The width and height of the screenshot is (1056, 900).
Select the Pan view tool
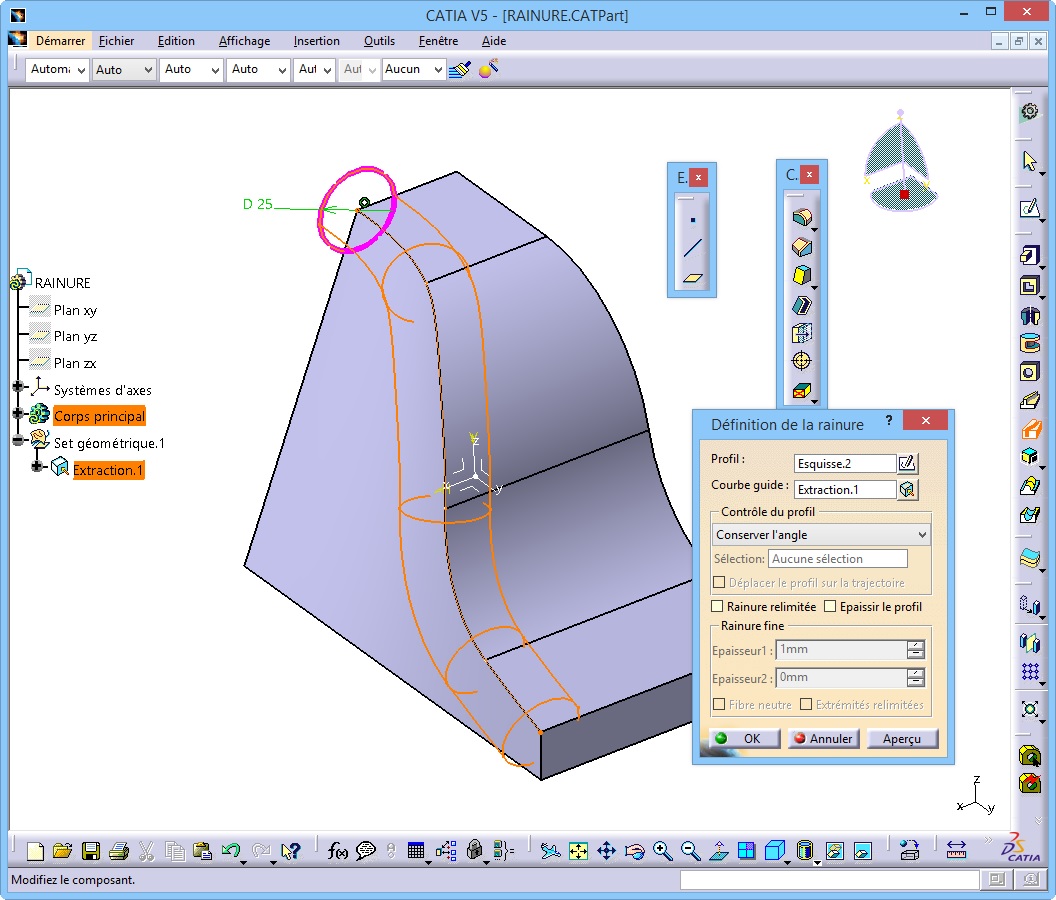click(607, 851)
